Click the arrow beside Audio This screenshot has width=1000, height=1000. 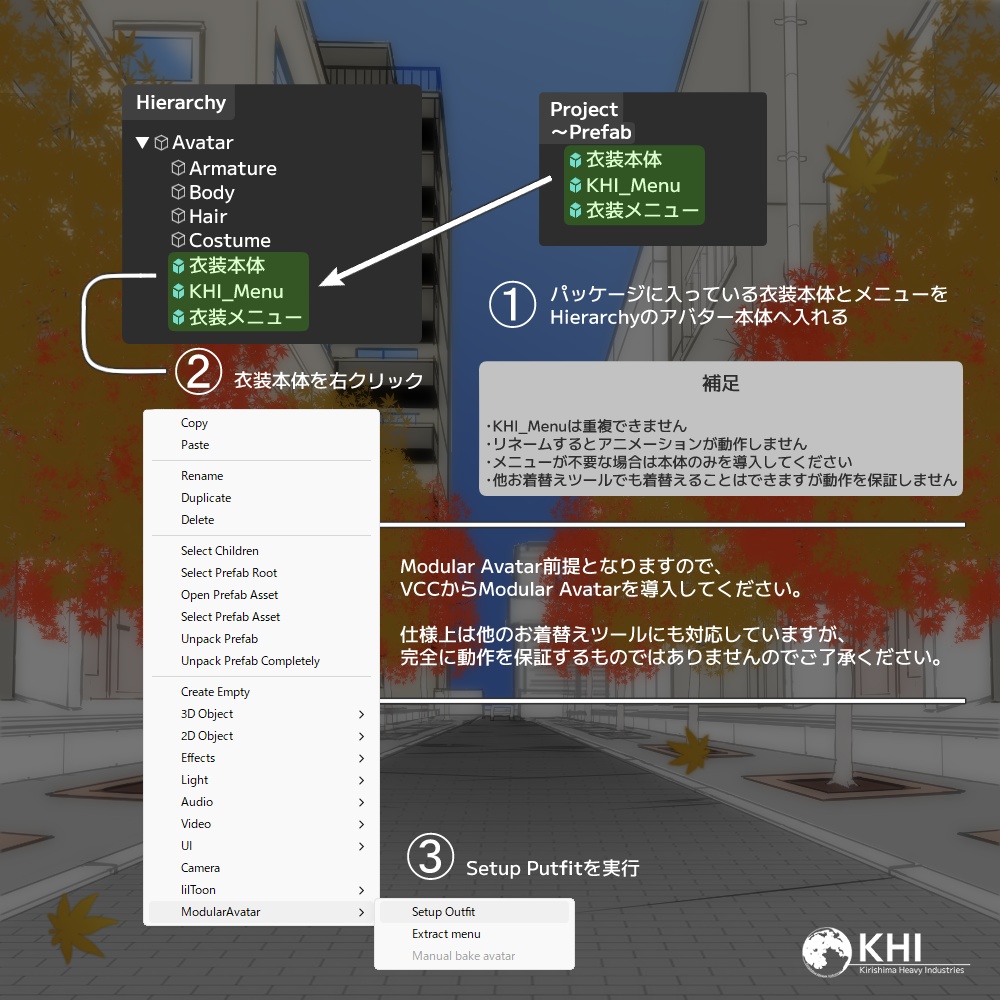click(362, 802)
